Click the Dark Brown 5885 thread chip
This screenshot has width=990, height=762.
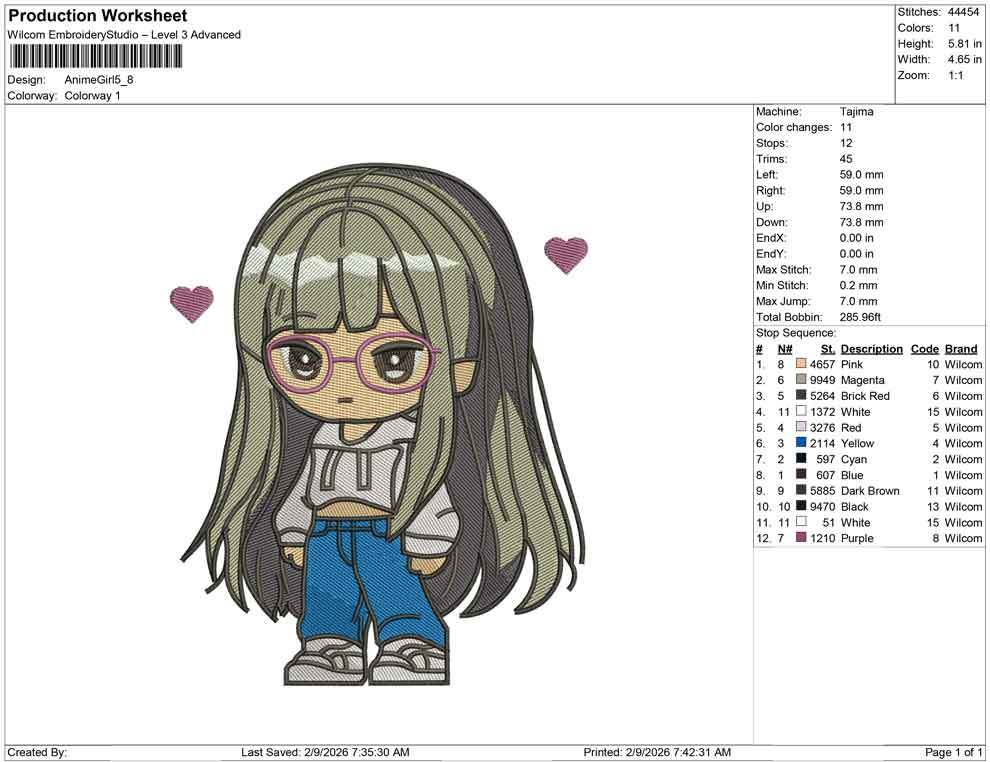pos(800,491)
